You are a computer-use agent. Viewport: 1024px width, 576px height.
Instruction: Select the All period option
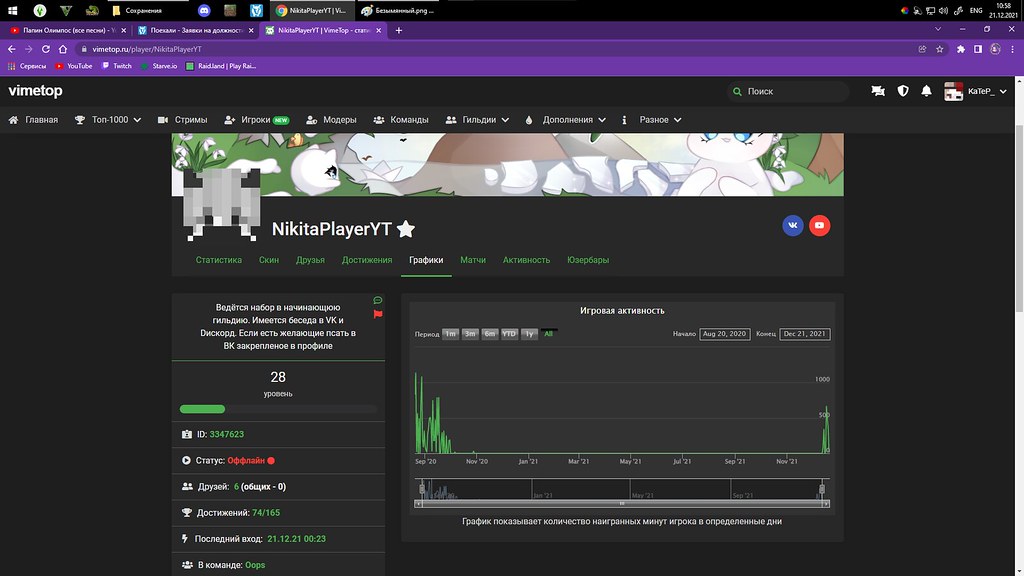point(548,334)
